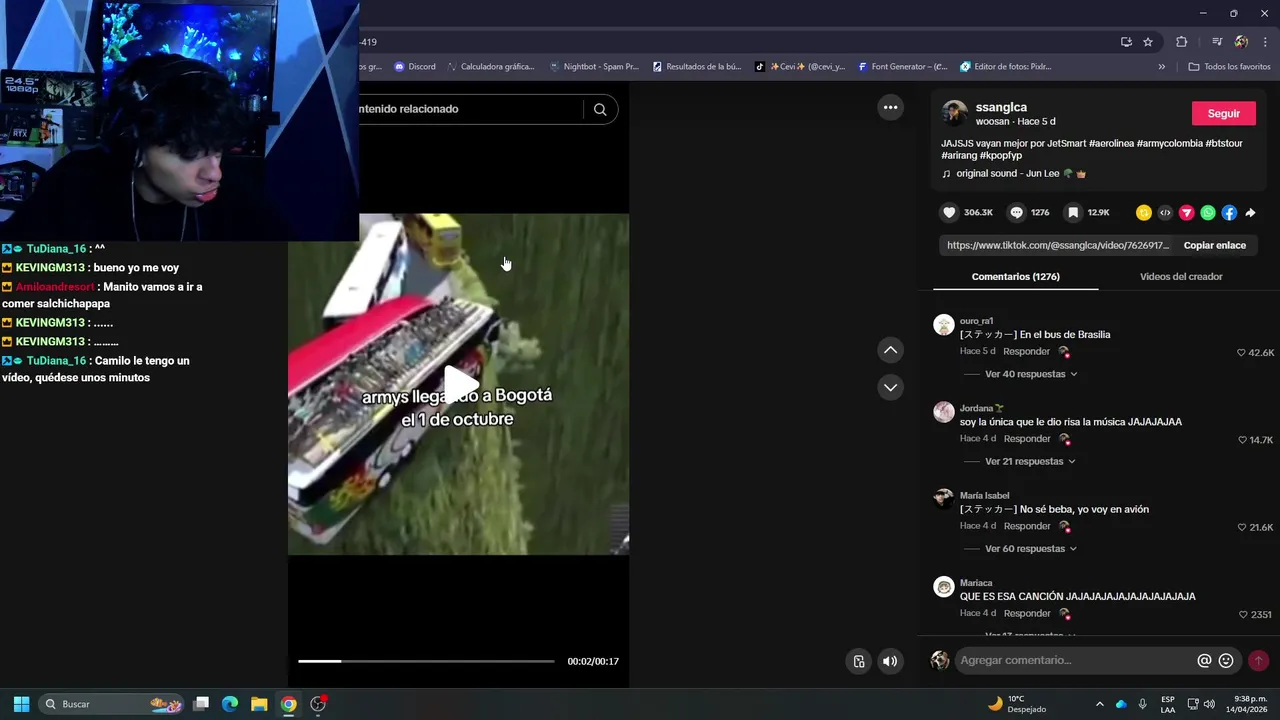1280x720 pixels.
Task: Like Mariaca's comment heart
Action: click(x=1243, y=615)
